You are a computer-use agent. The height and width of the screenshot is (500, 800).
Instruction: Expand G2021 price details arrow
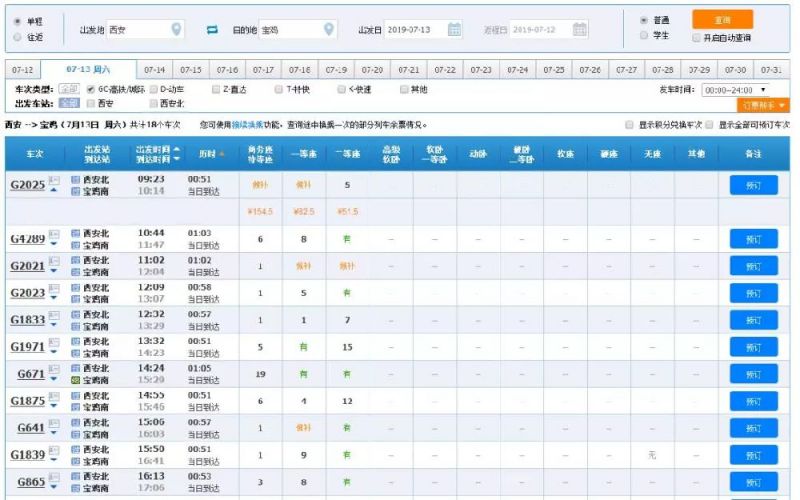point(54,271)
